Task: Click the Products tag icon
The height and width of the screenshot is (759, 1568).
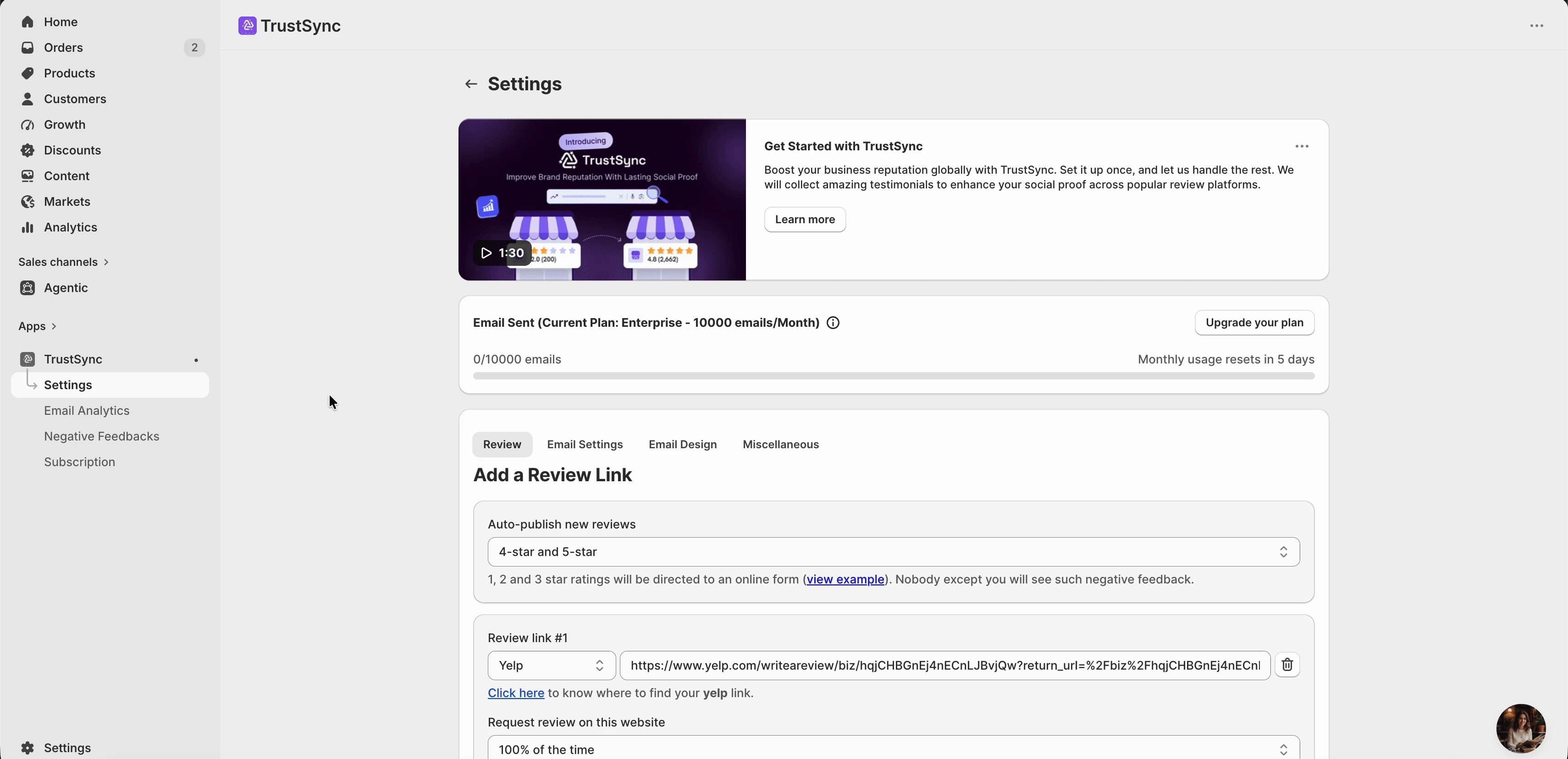Action: (x=28, y=73)
